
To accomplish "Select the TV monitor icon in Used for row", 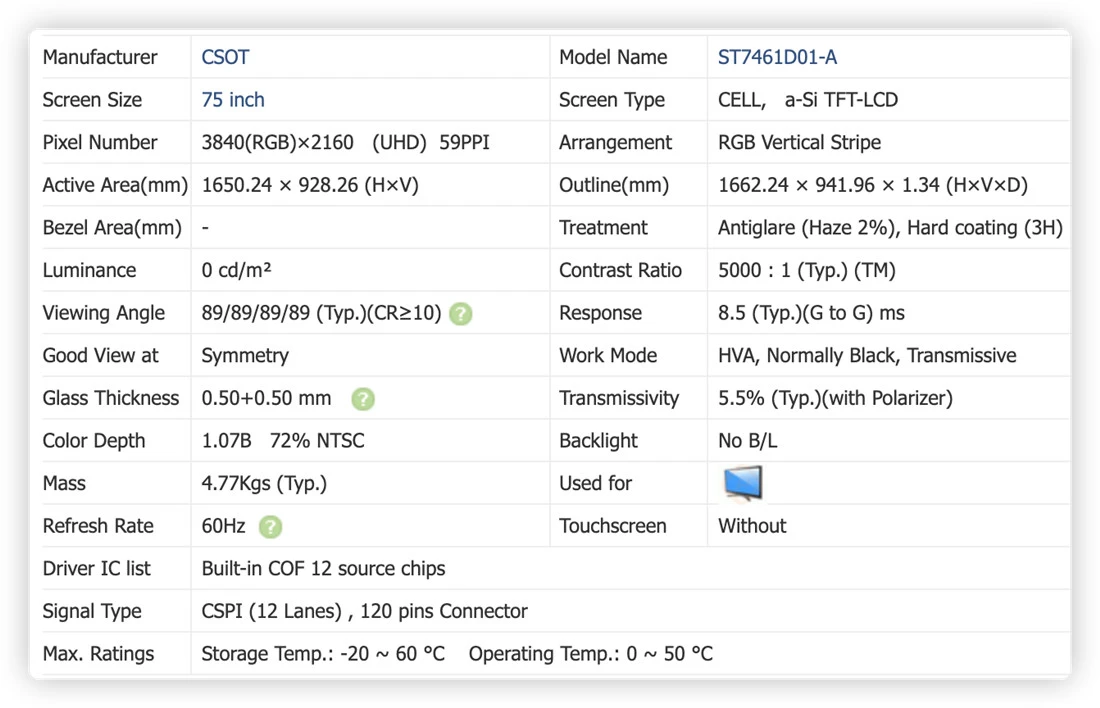I will [x=743, y=483].
